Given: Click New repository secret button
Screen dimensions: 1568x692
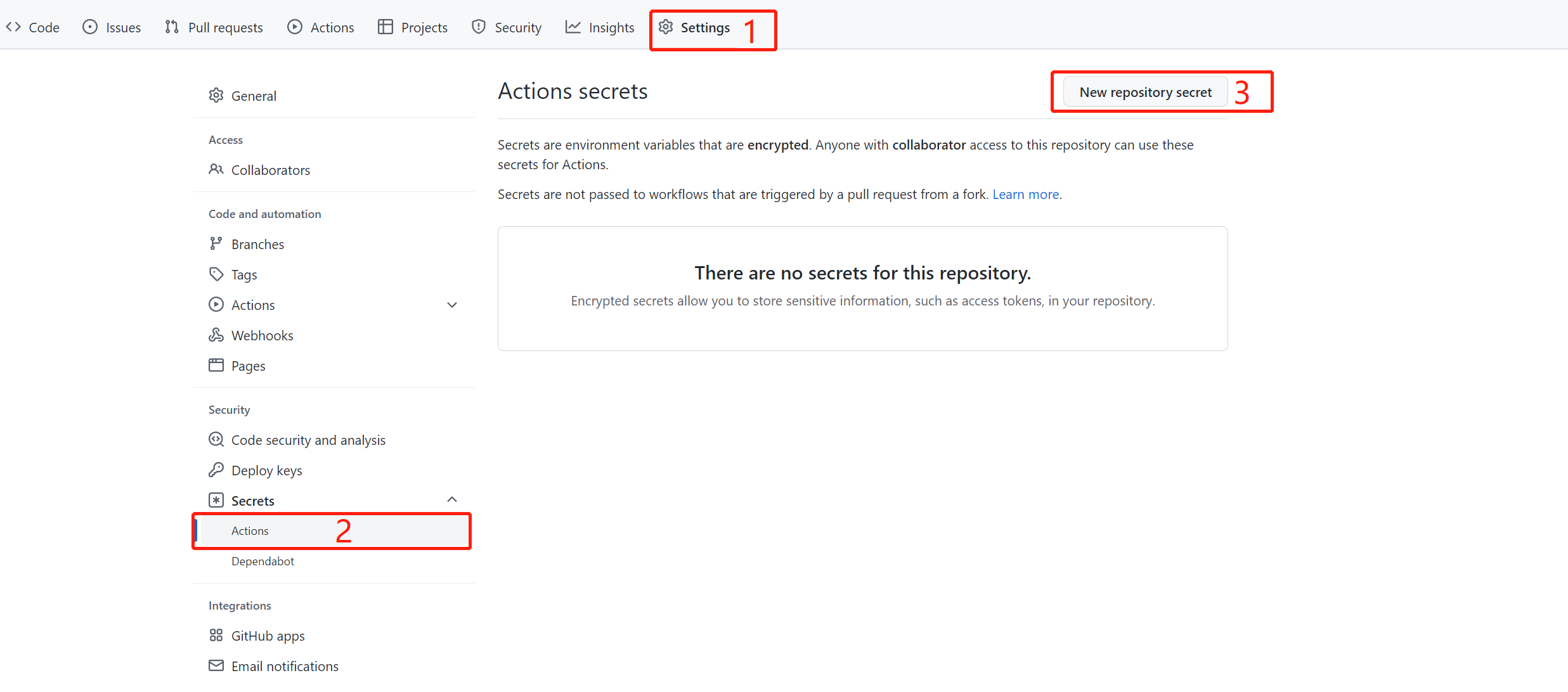Looking at the screenshot, I should point(1145,93).
